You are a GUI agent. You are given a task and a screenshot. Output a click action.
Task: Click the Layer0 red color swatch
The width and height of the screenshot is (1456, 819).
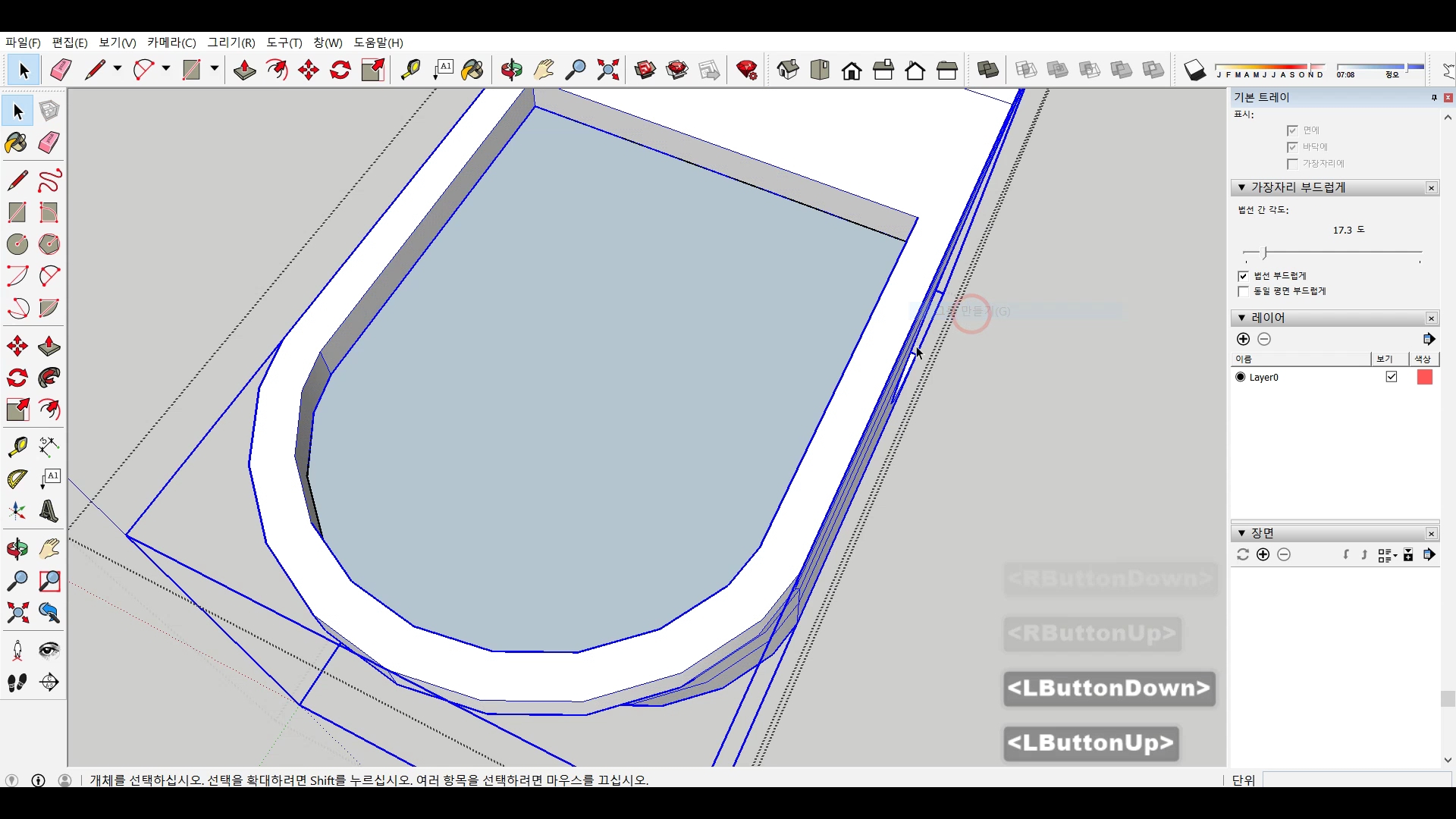tap(1424, 377)
